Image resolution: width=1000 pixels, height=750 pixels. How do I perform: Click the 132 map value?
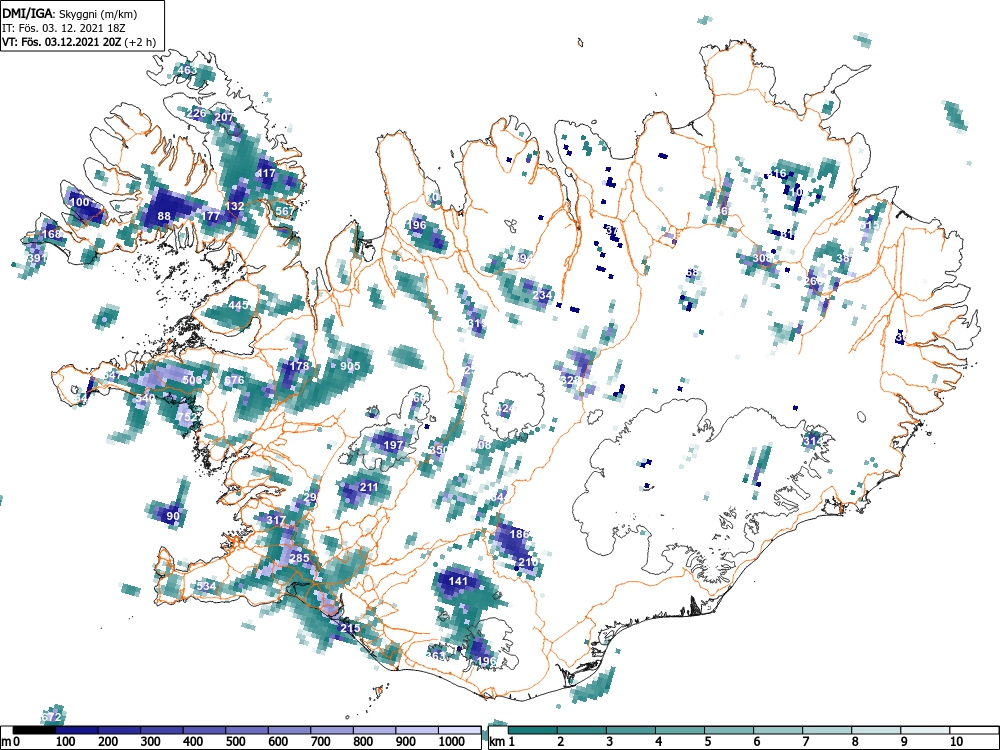[x=235, y=206]
